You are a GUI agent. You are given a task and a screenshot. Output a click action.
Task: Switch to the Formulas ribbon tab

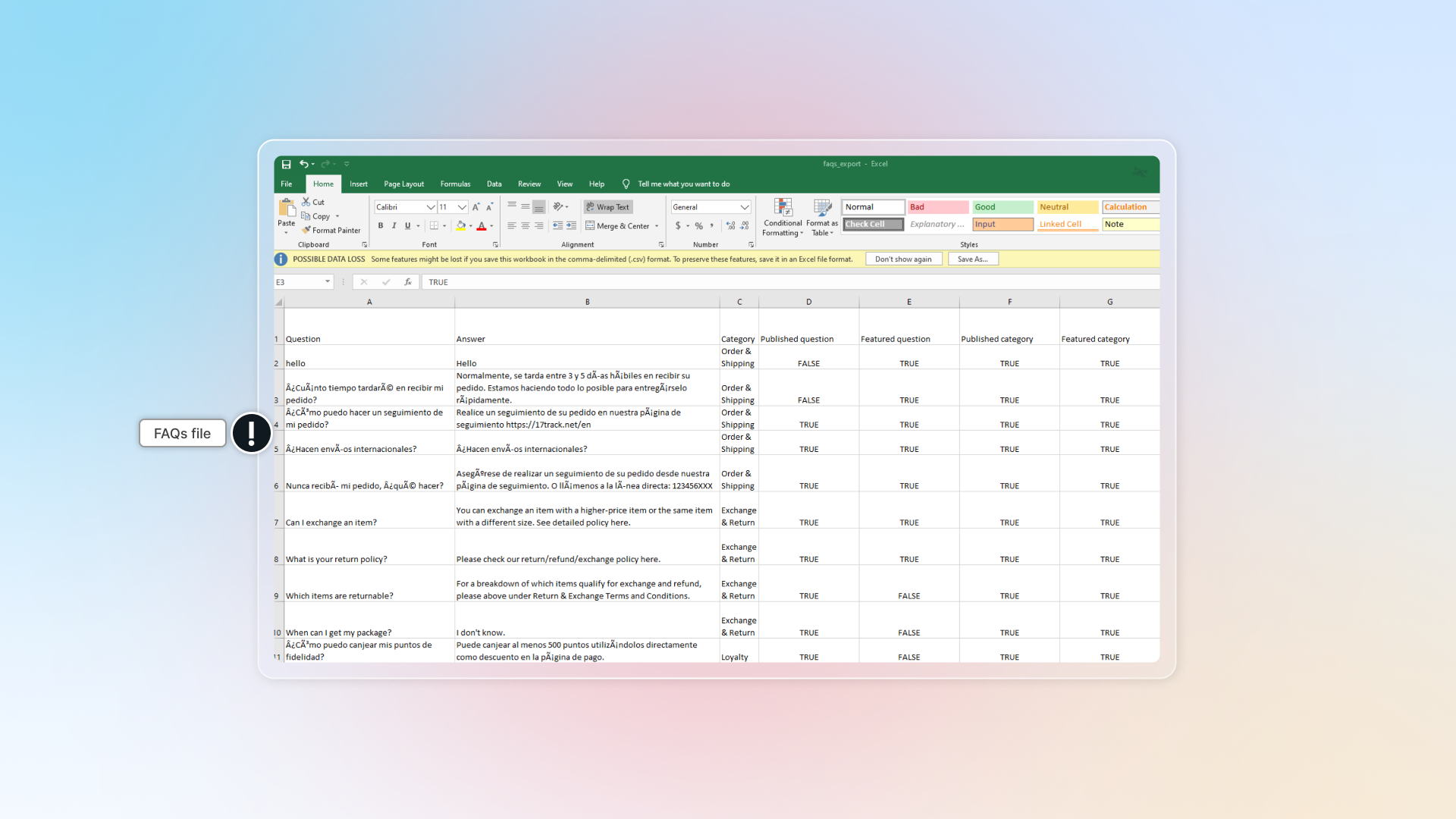[455, 184]
